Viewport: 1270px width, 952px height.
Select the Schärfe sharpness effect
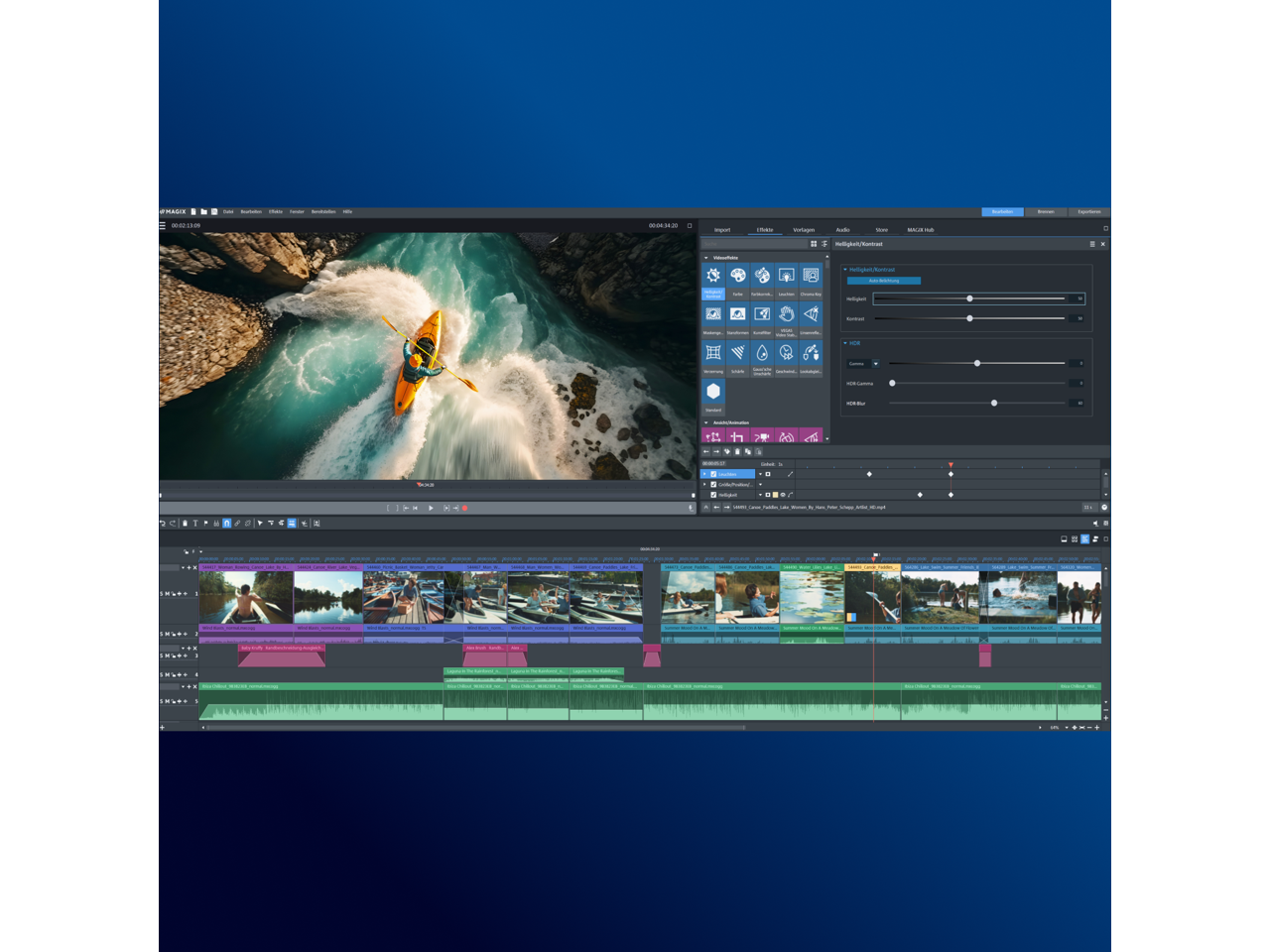click(x=737, y=354)
